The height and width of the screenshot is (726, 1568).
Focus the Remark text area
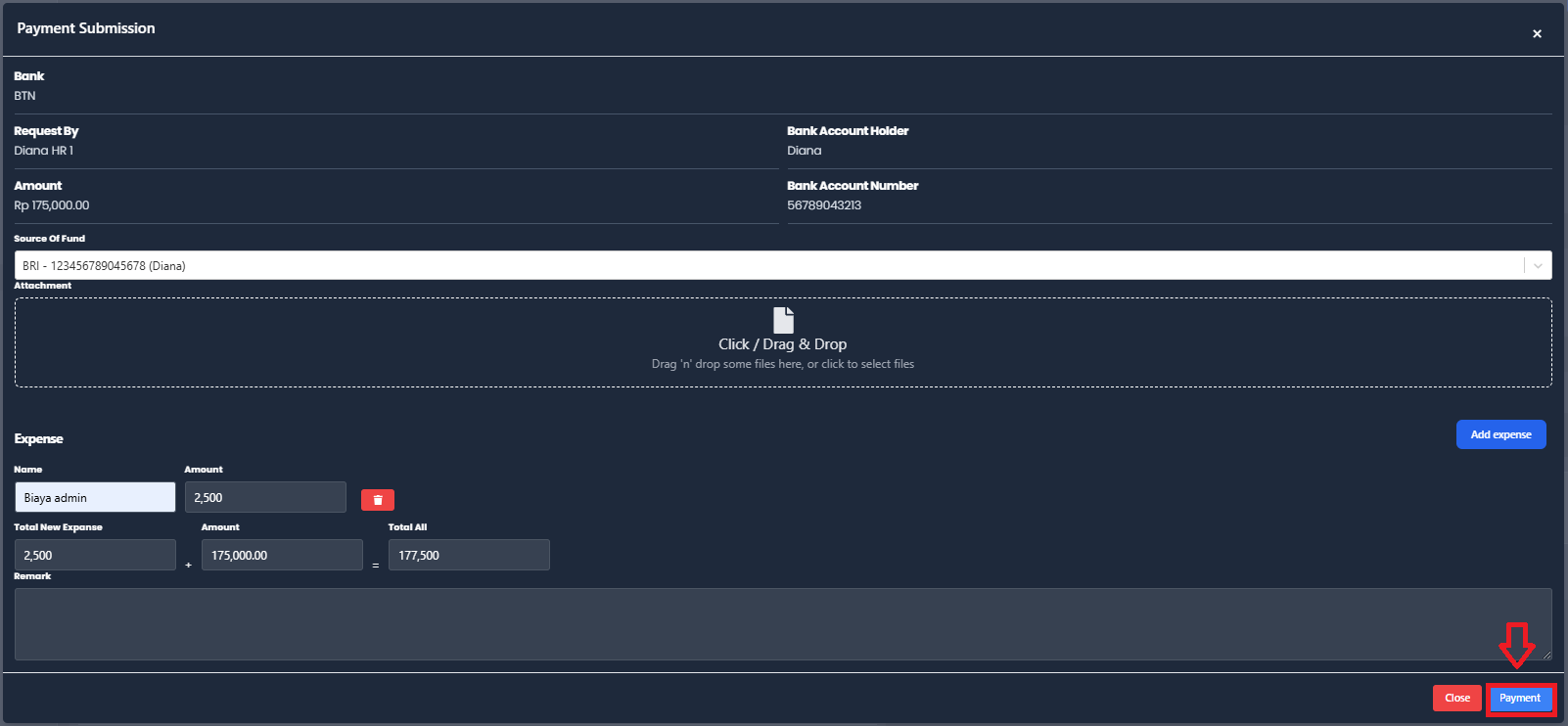(x=783, y=624)
